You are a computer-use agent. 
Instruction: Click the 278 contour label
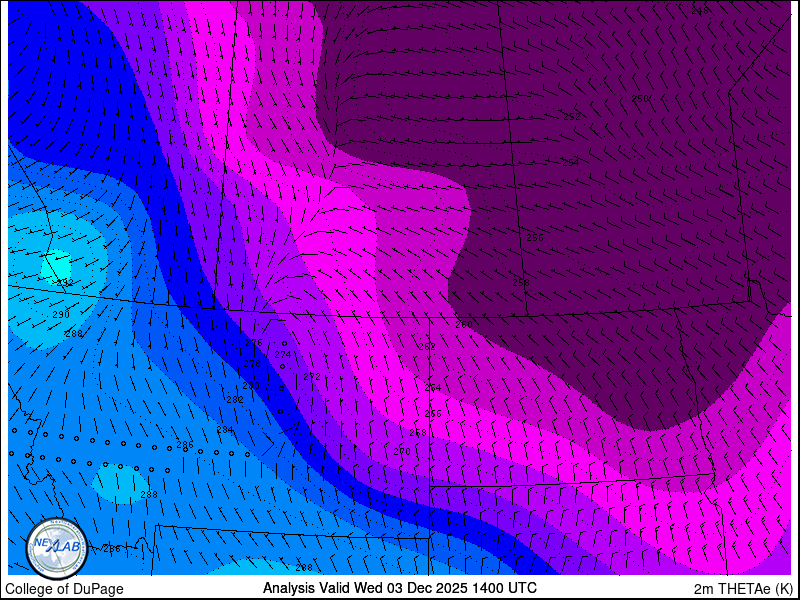[252, 364]
